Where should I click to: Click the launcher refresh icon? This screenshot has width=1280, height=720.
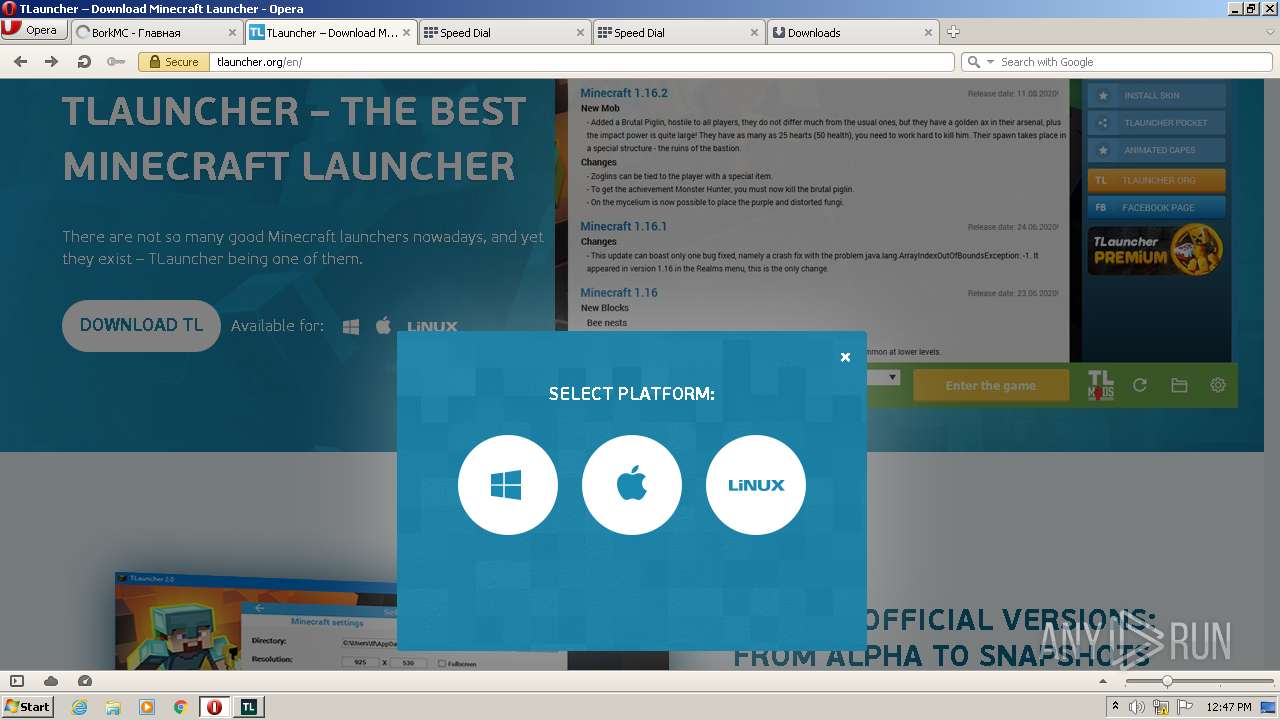tap(1139, 385)
